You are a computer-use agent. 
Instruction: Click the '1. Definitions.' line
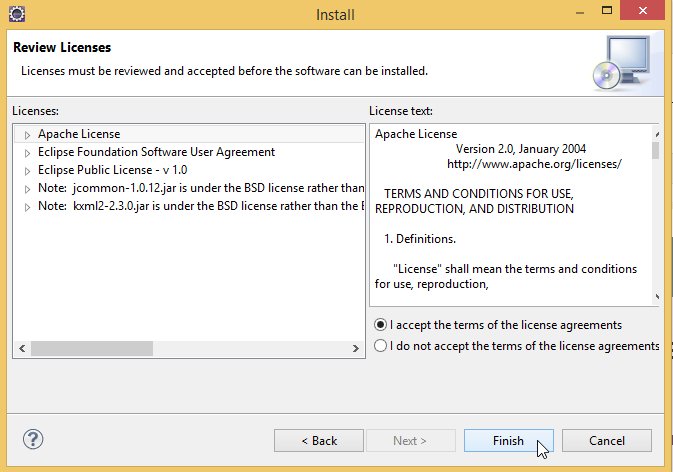pos(420,239)
